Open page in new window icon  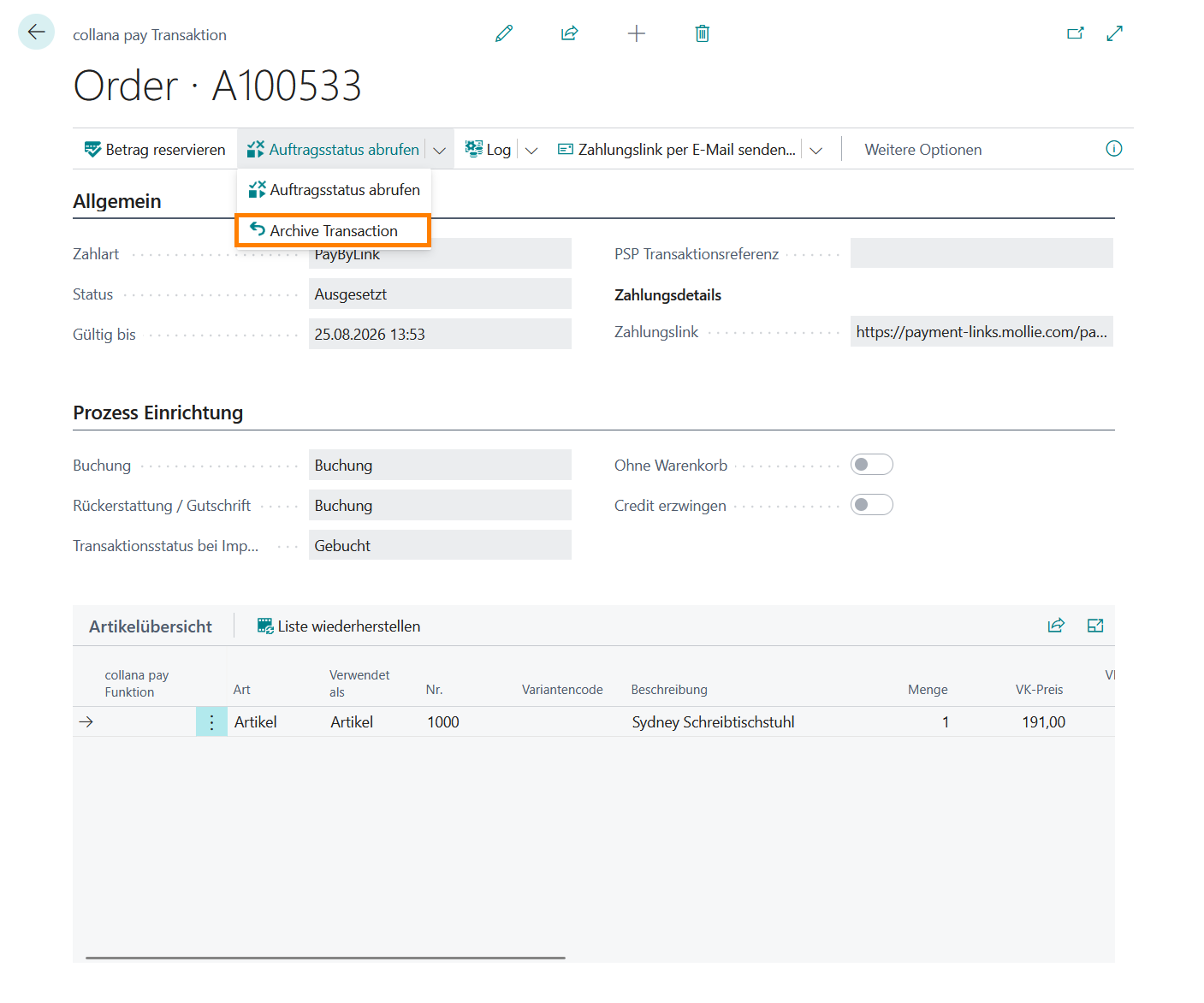pos(1075,33)
